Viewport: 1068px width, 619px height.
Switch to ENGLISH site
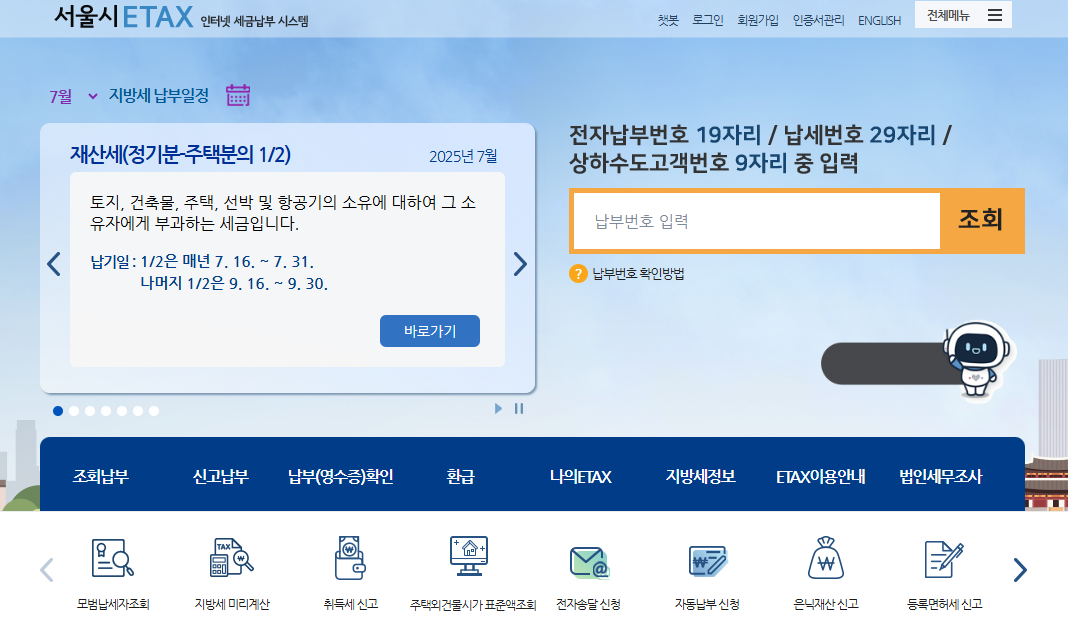(879, 20)
